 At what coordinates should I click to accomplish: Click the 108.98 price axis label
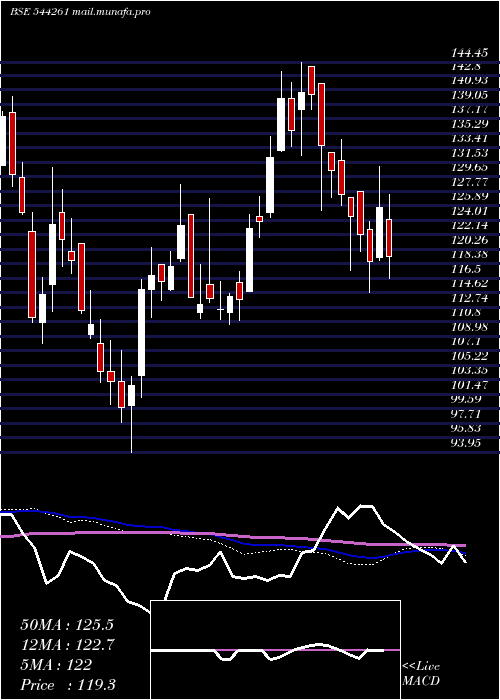pos(469,327)
